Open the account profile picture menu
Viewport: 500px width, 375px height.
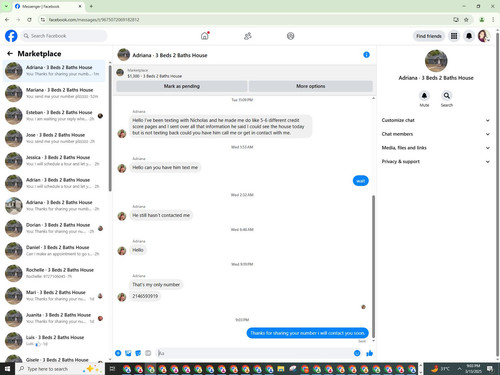(x=484, y=36)
